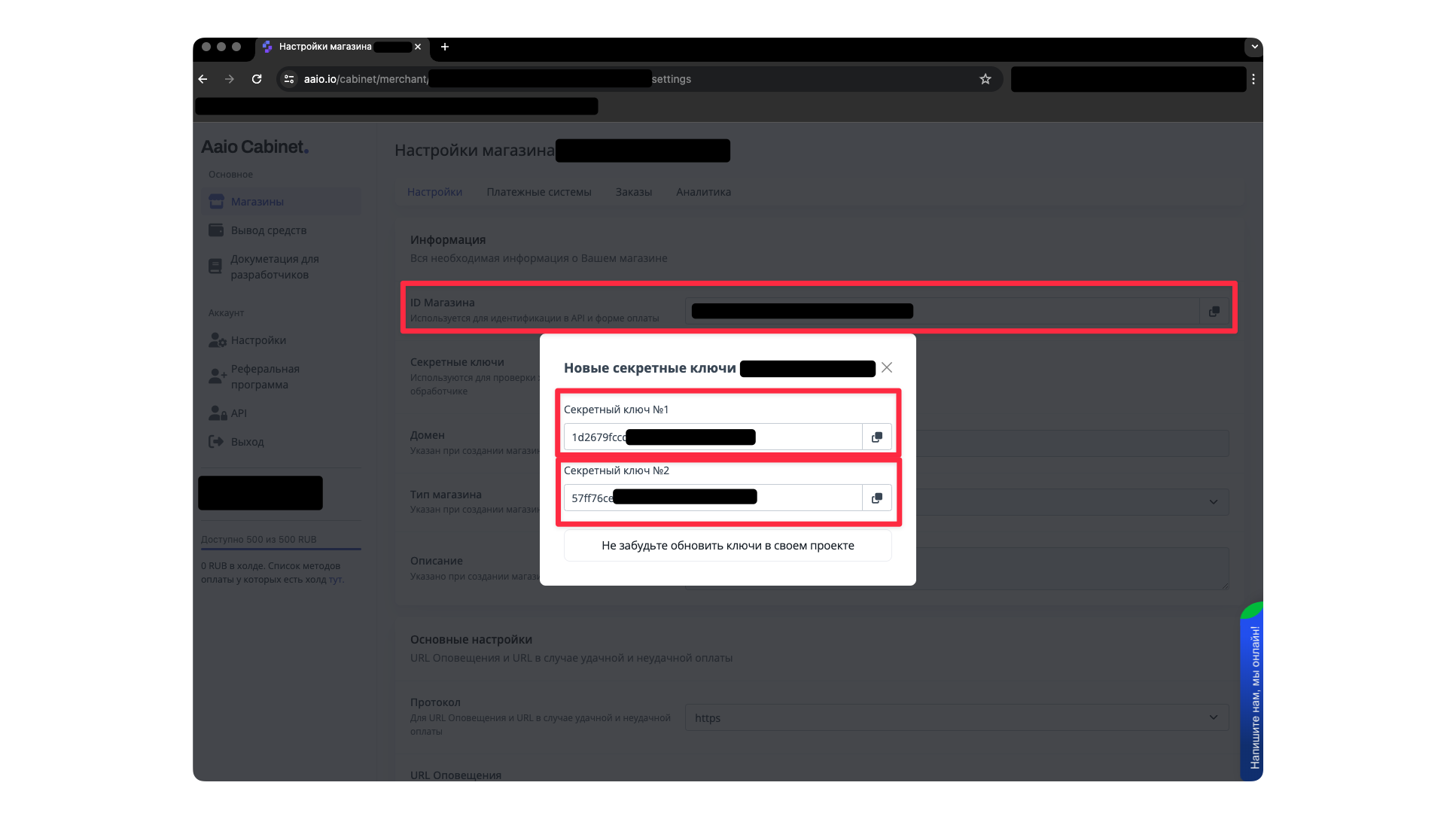Switch to Платежные системы tab
The height and width of the screenshot is (819, 1456).
click(x=538, y=192)
